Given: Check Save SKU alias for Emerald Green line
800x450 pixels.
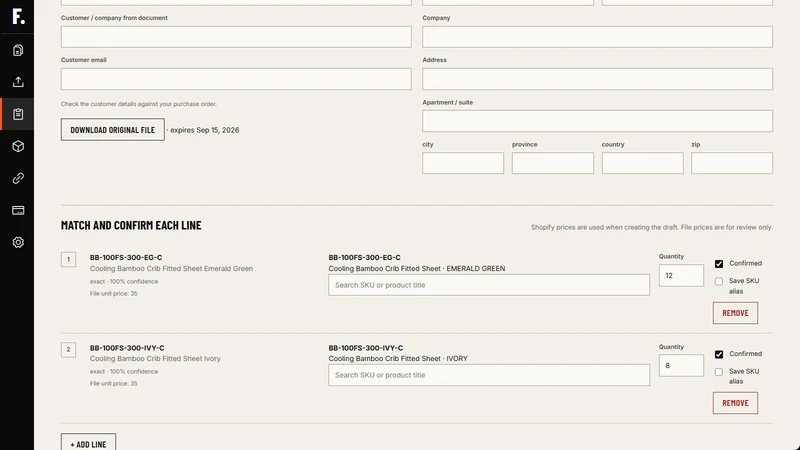Looking at the screenshot, I should pyautogui.click(x=719, y=281).
